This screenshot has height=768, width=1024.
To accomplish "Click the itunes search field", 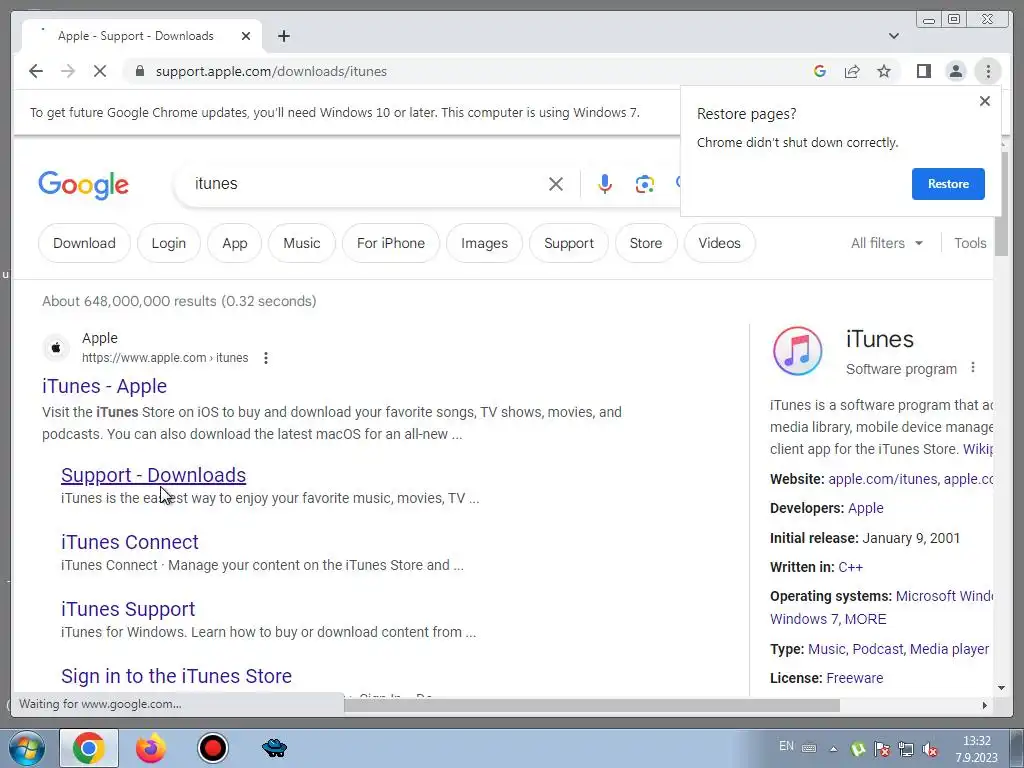I will coord(366,184).
